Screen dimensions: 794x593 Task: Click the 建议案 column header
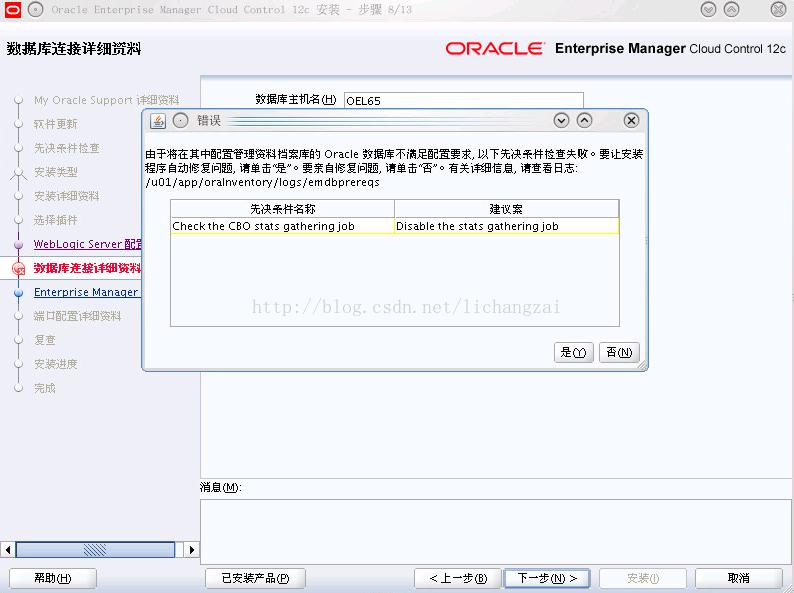point(506,209)
